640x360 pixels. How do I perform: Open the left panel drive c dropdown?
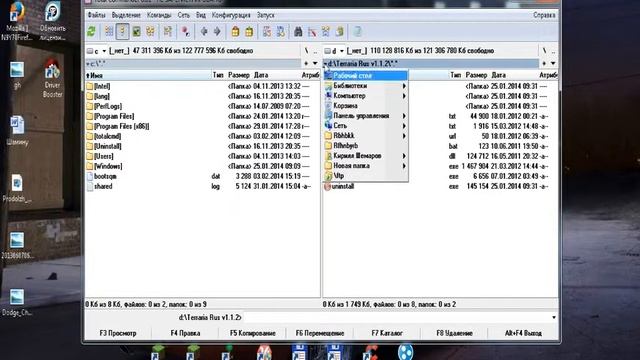click(97, 51)
